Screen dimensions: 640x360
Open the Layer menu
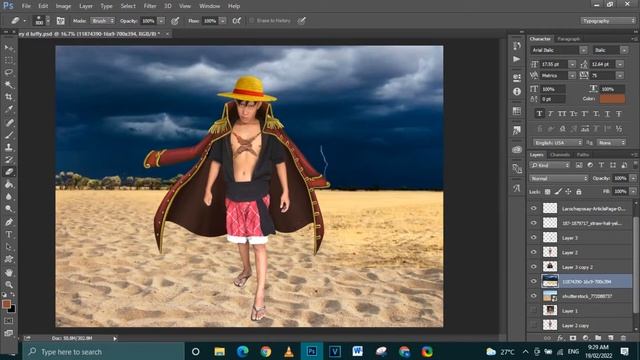(x=86, y=6)
